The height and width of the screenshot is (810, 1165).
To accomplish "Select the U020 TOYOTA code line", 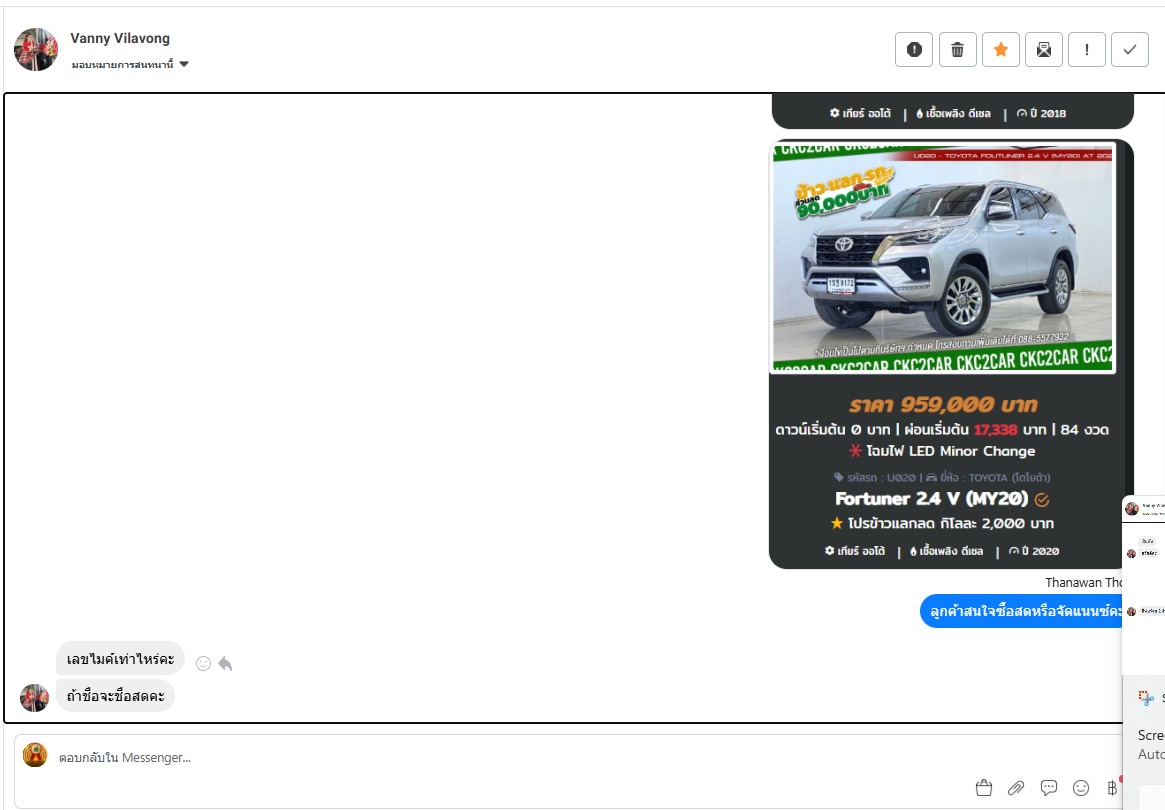I will (x=942, y=478).
